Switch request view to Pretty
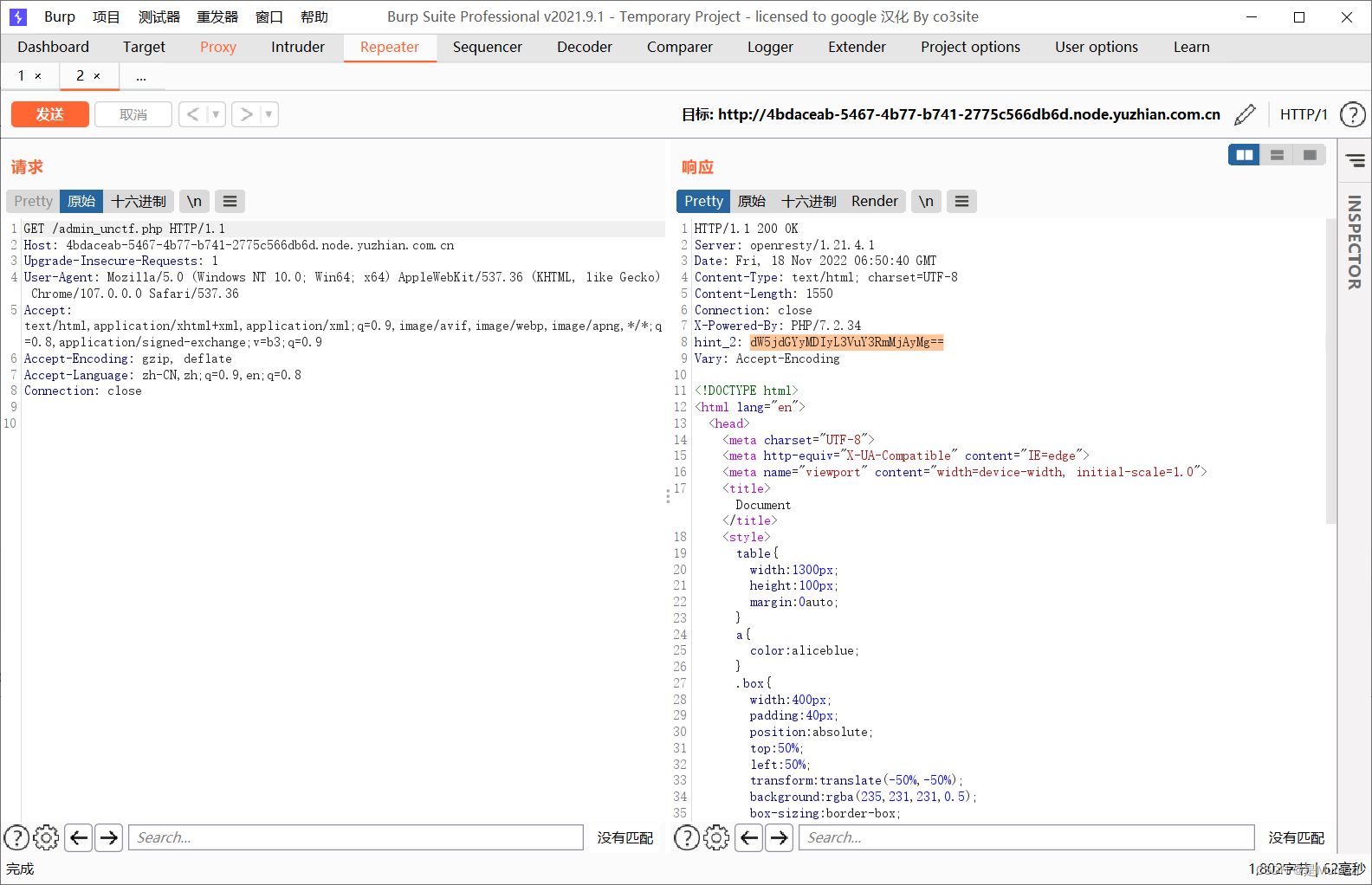The height and width of the screenshot is (885, 1372). click(34, 201)
